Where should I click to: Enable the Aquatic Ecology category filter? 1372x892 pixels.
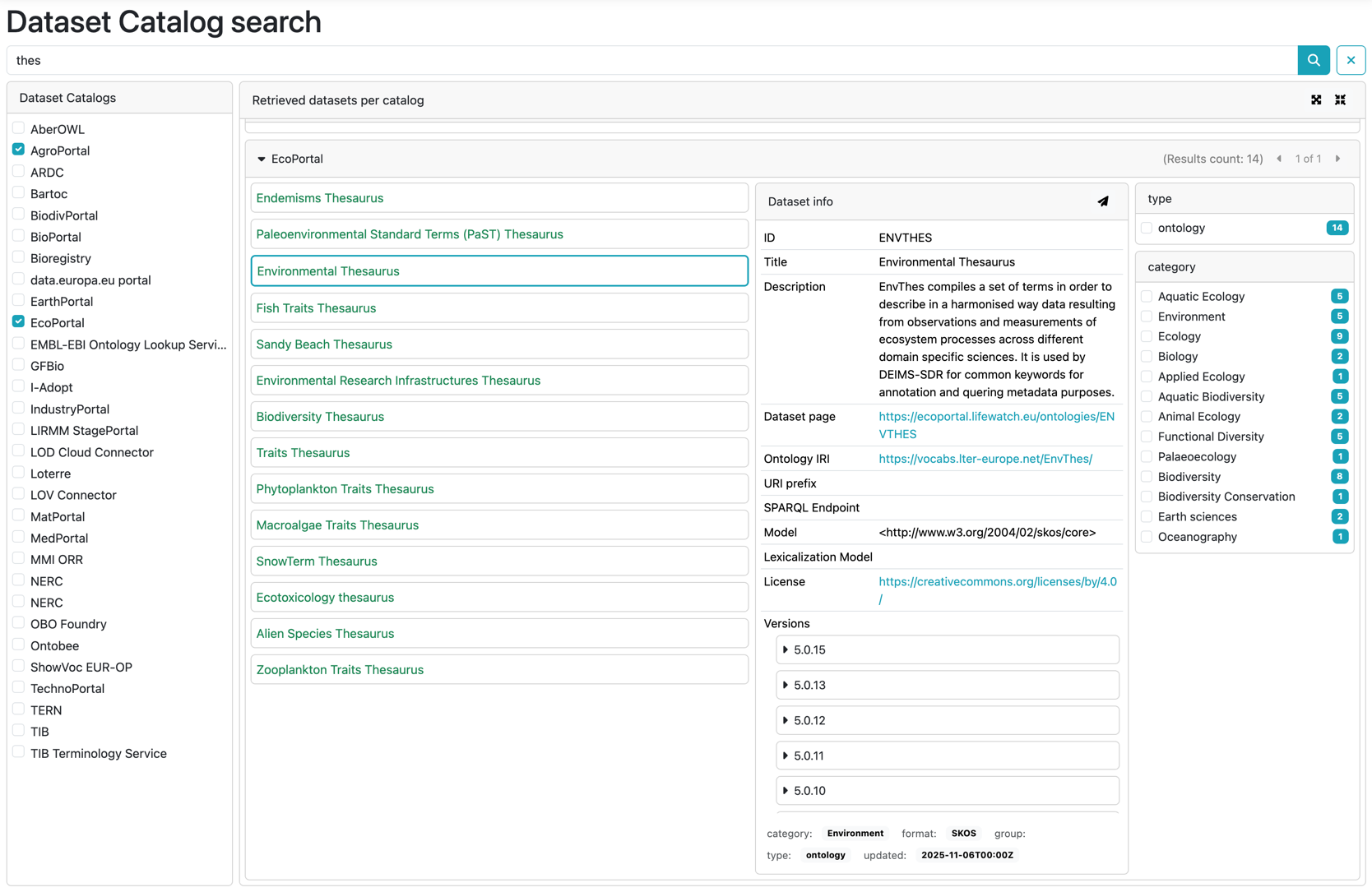click(x=1147, y=296)
